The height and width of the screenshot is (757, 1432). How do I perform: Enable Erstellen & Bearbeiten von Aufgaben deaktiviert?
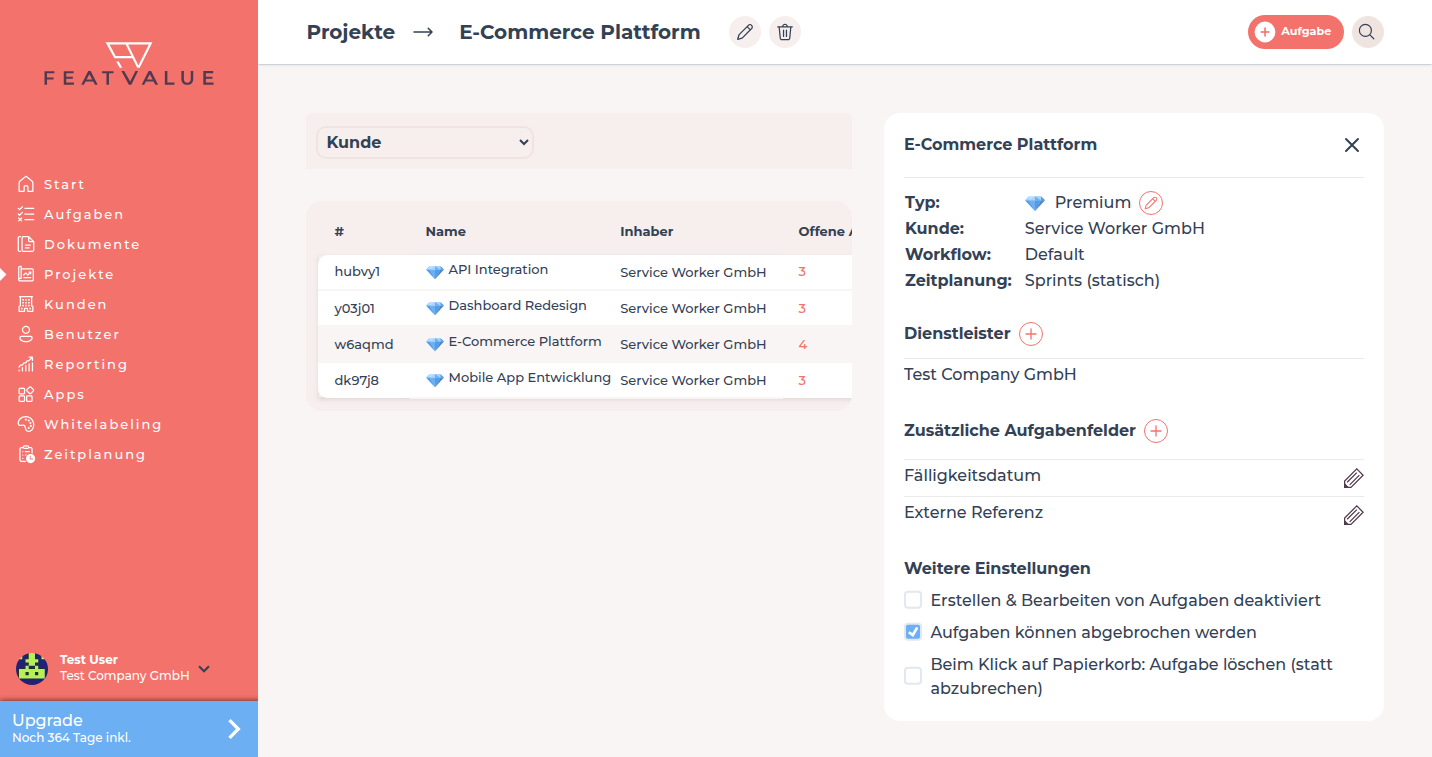pos(913,600)
